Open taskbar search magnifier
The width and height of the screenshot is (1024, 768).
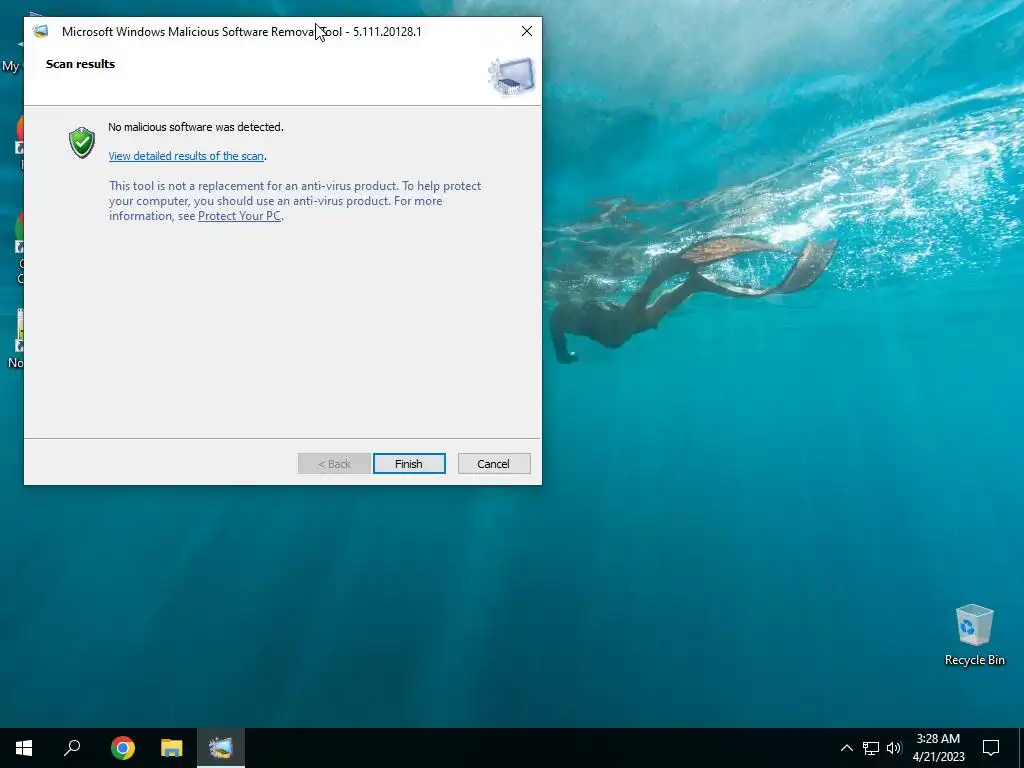pos(72,748)
